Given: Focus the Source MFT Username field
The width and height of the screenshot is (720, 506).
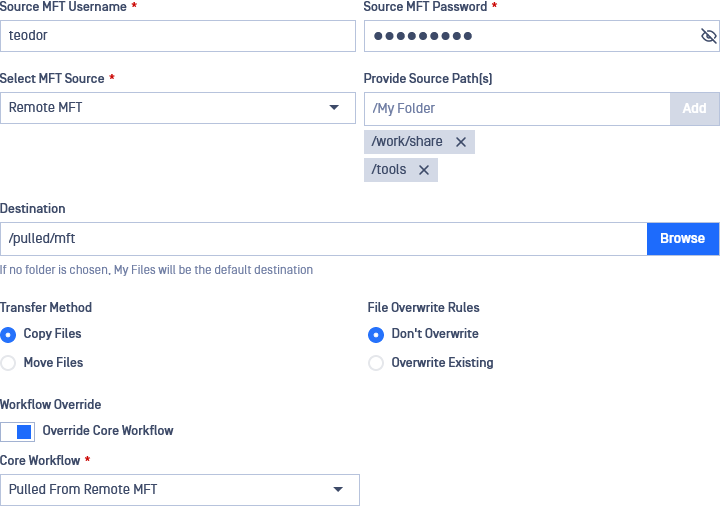Looking at the screenshot, I should click(x=178, y=36).
